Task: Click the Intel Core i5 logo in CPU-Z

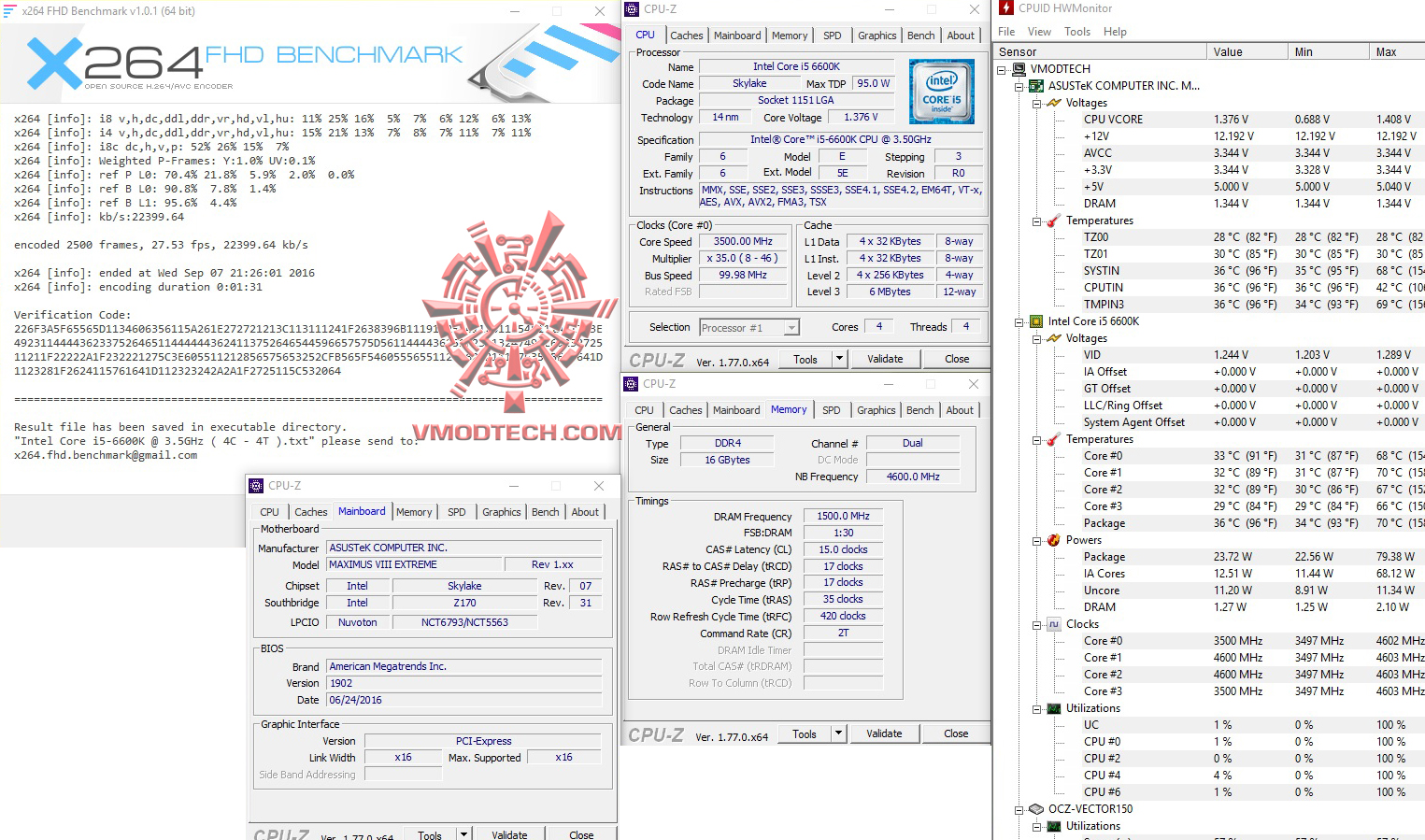Action: click(x=941, y=92)
